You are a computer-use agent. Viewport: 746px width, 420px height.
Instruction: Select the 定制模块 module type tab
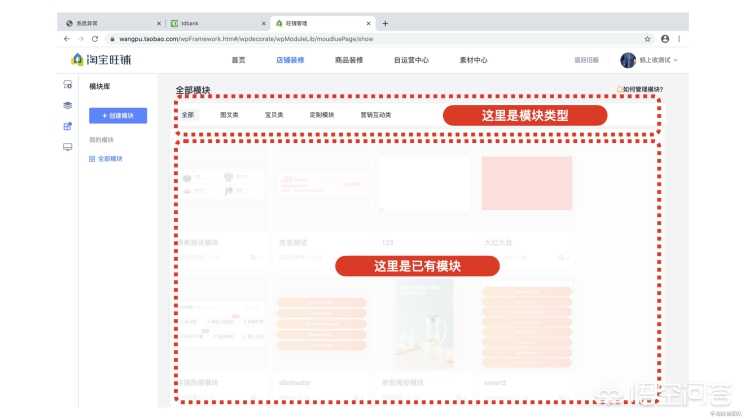[322, 115]
